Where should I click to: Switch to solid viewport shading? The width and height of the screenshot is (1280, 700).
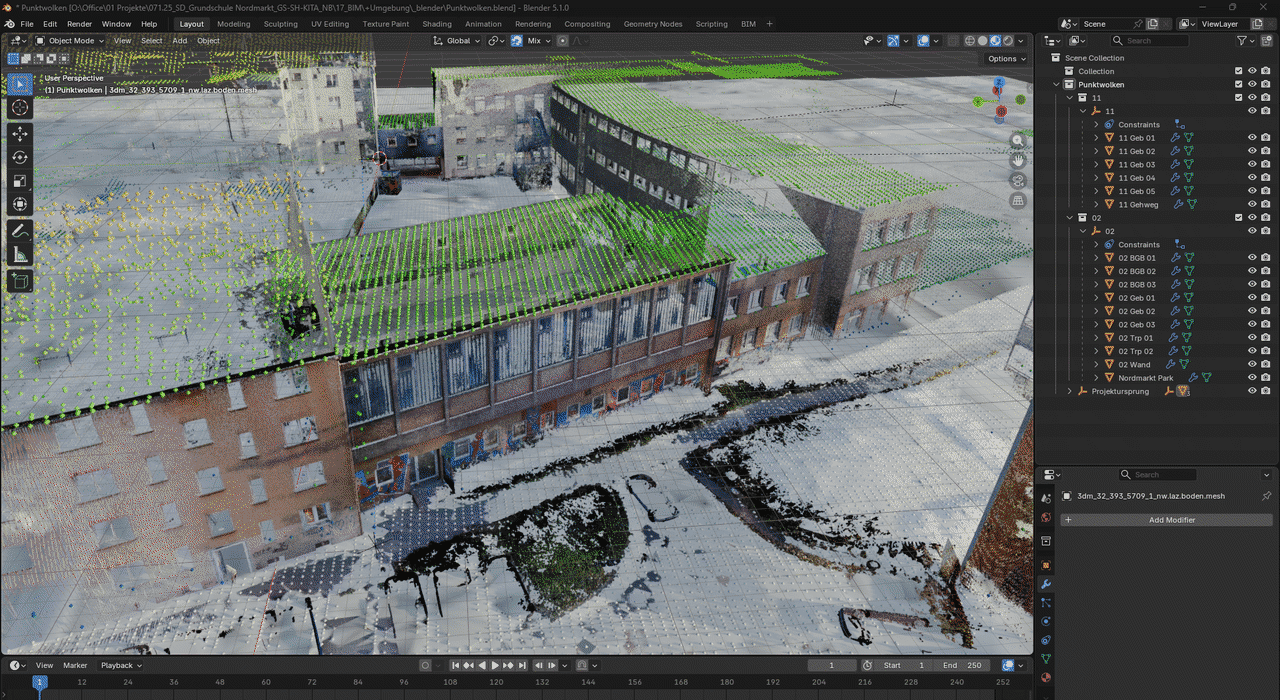point(982,41)
